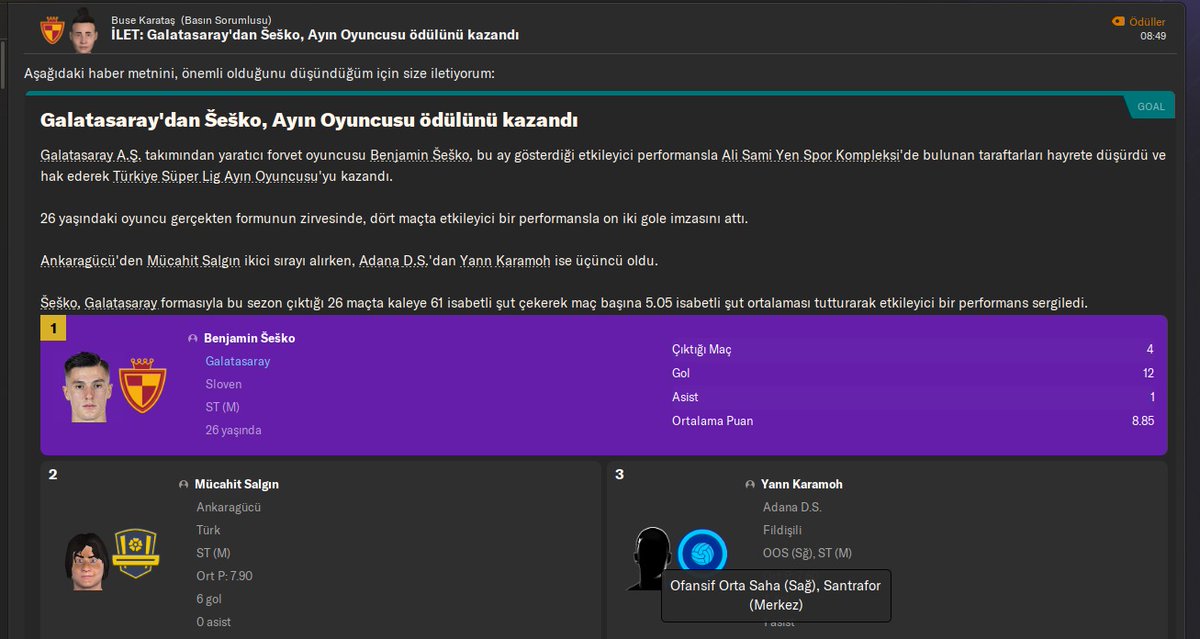This screenshot has height=639, width=1200.
Task: Click the GOAL source tag on the article
Action: (x=1151, y=106)
